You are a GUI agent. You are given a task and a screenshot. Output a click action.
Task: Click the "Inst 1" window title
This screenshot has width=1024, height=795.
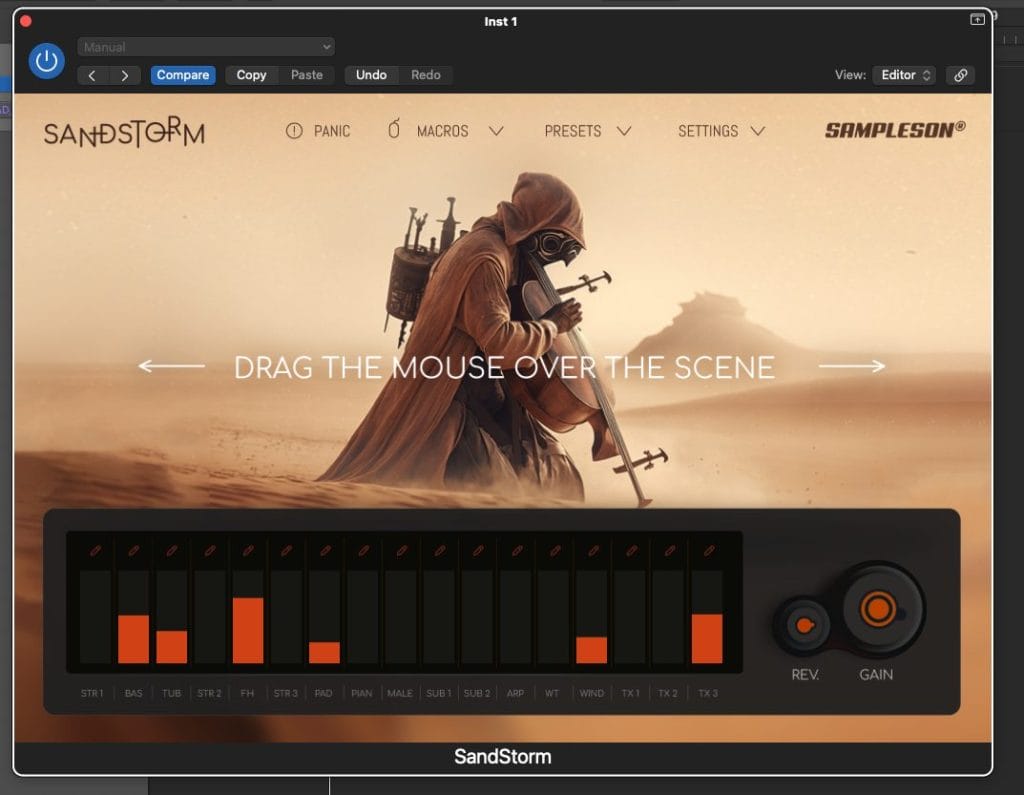[501, 22]
